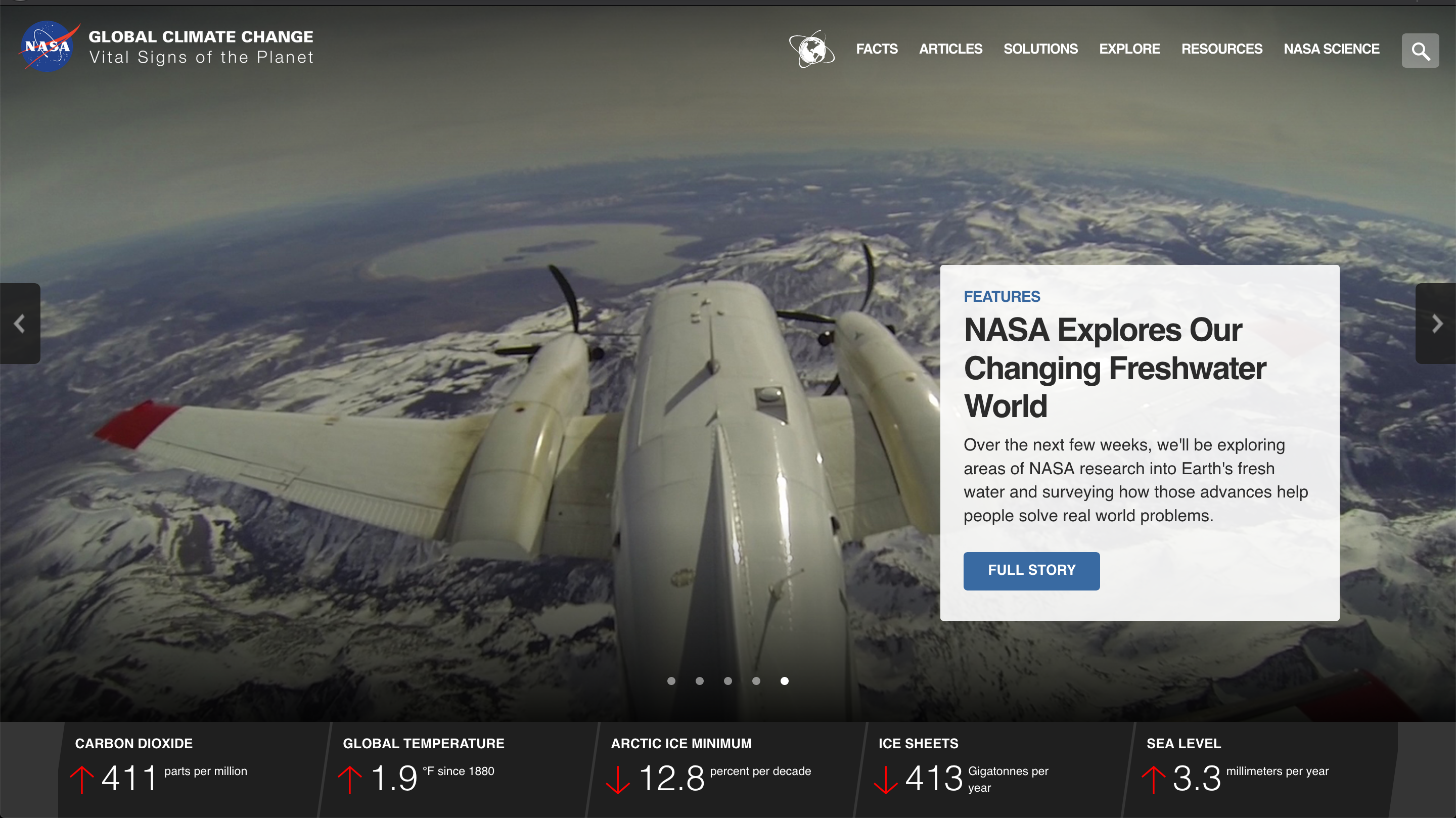Select the fourth carousel dot

[x=756, y=680]
